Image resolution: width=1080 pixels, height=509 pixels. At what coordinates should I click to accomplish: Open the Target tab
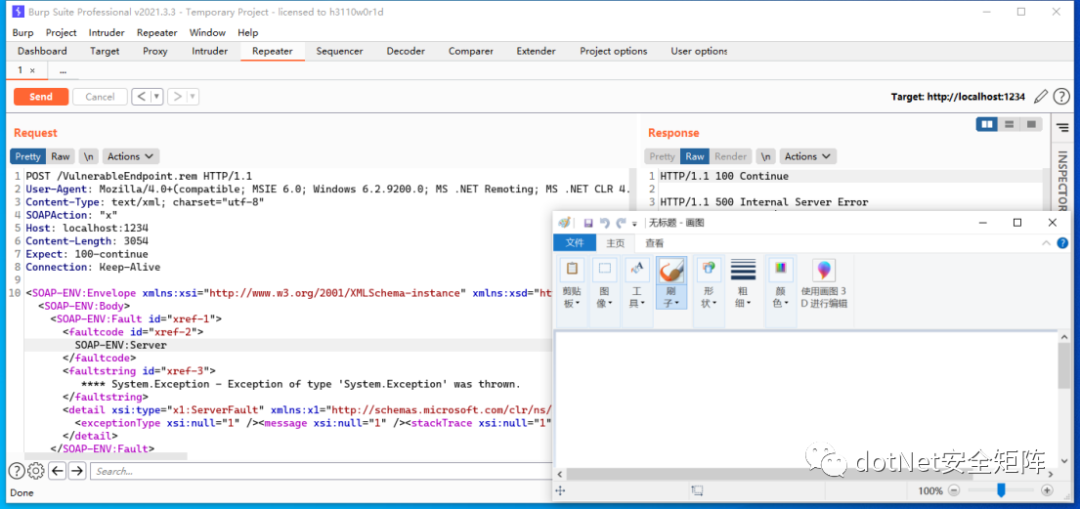pos(105,51)
